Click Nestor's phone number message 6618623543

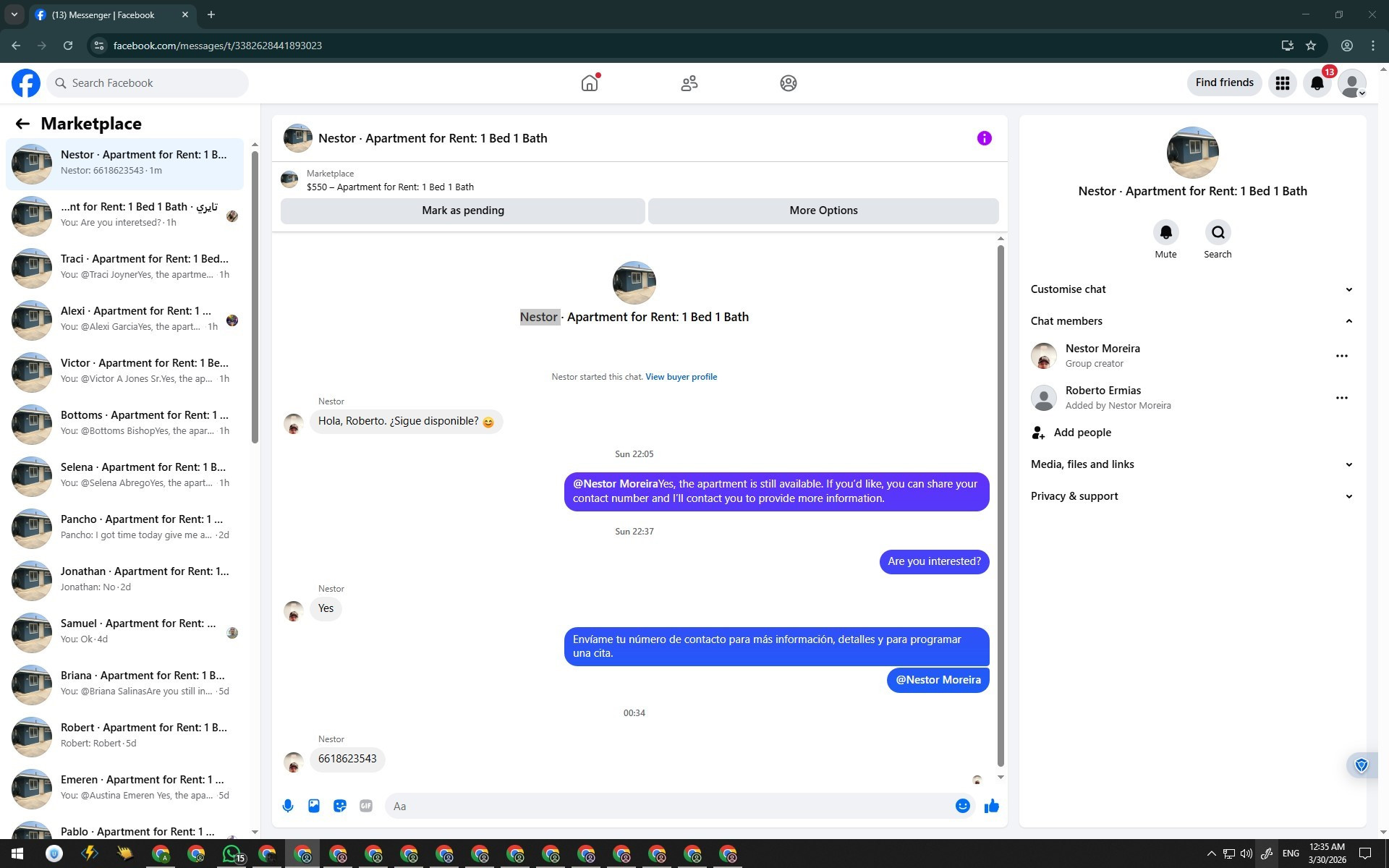pos(347,759)
